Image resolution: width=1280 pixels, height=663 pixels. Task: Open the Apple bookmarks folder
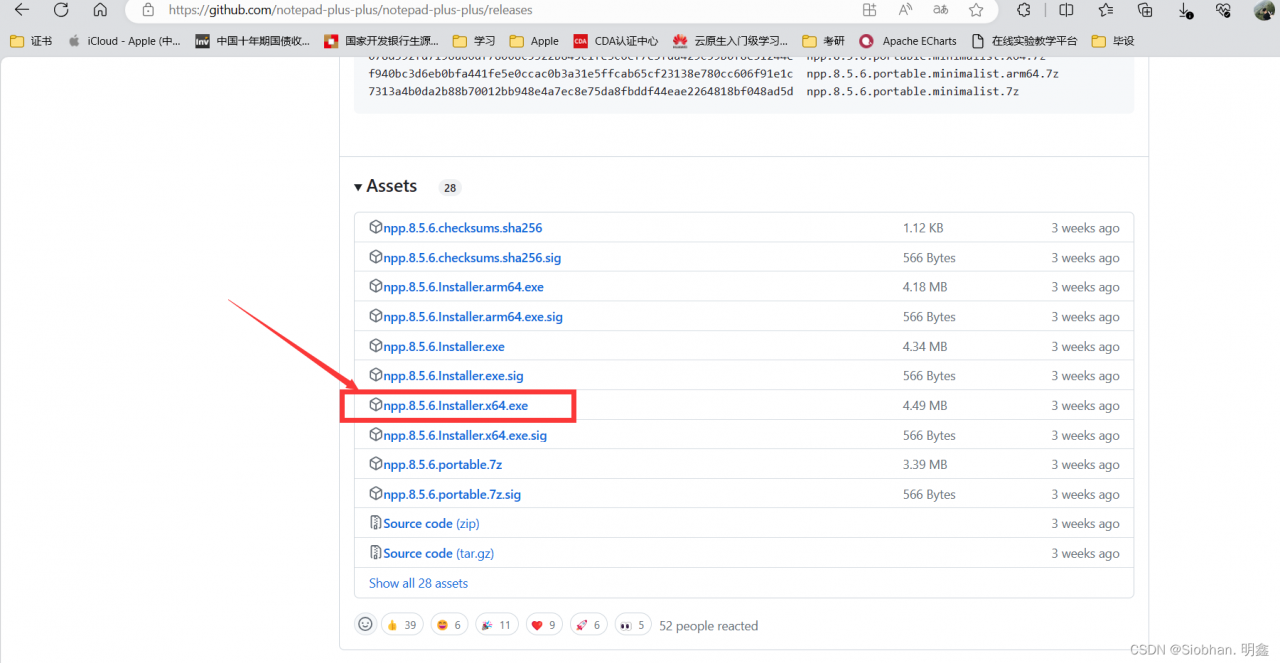(x=534, y=41)
